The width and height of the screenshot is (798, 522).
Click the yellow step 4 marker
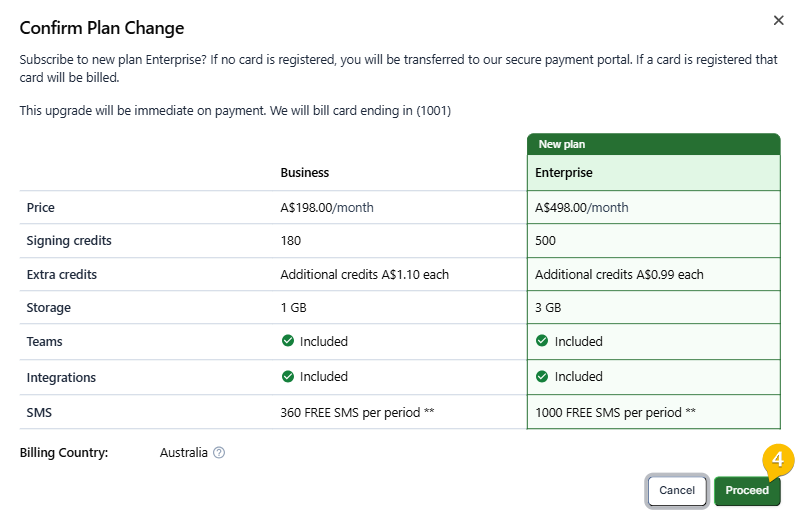(778, 460)
